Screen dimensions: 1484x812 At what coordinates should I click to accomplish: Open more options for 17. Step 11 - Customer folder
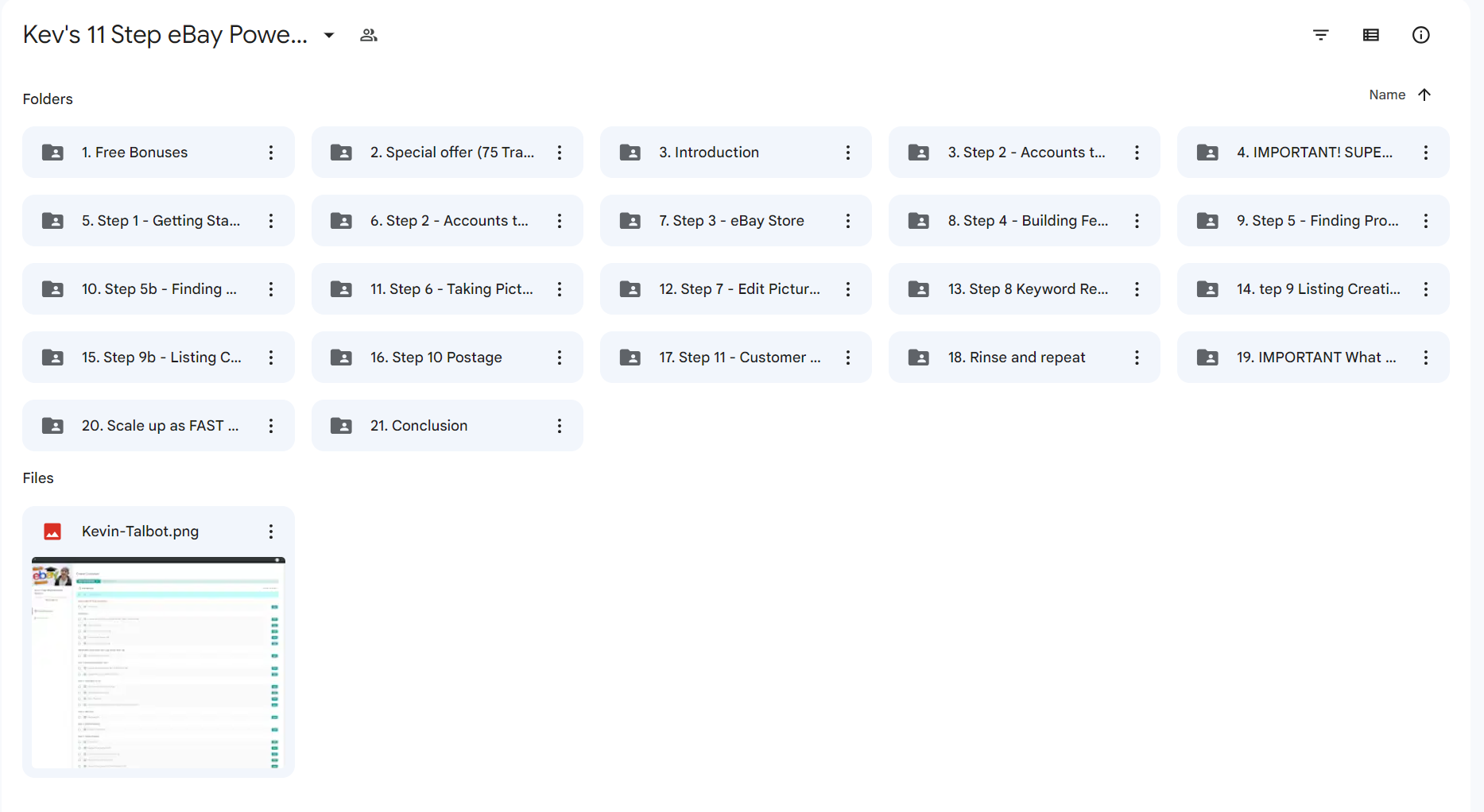point(848,358)
